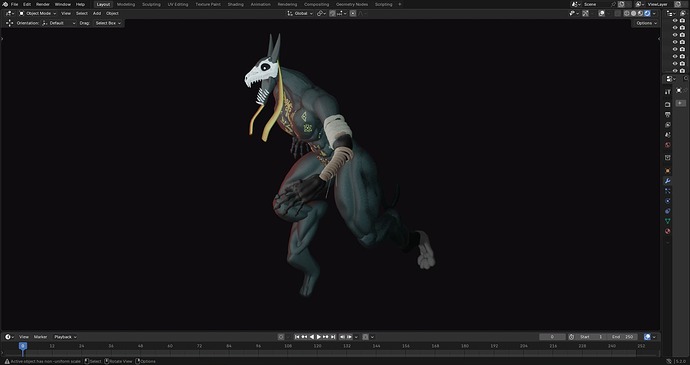The image size is (690, 365).
Task: Toggle eye visibility of topmost outliner row
Action: pyautogui.click(x=675, y=20)
